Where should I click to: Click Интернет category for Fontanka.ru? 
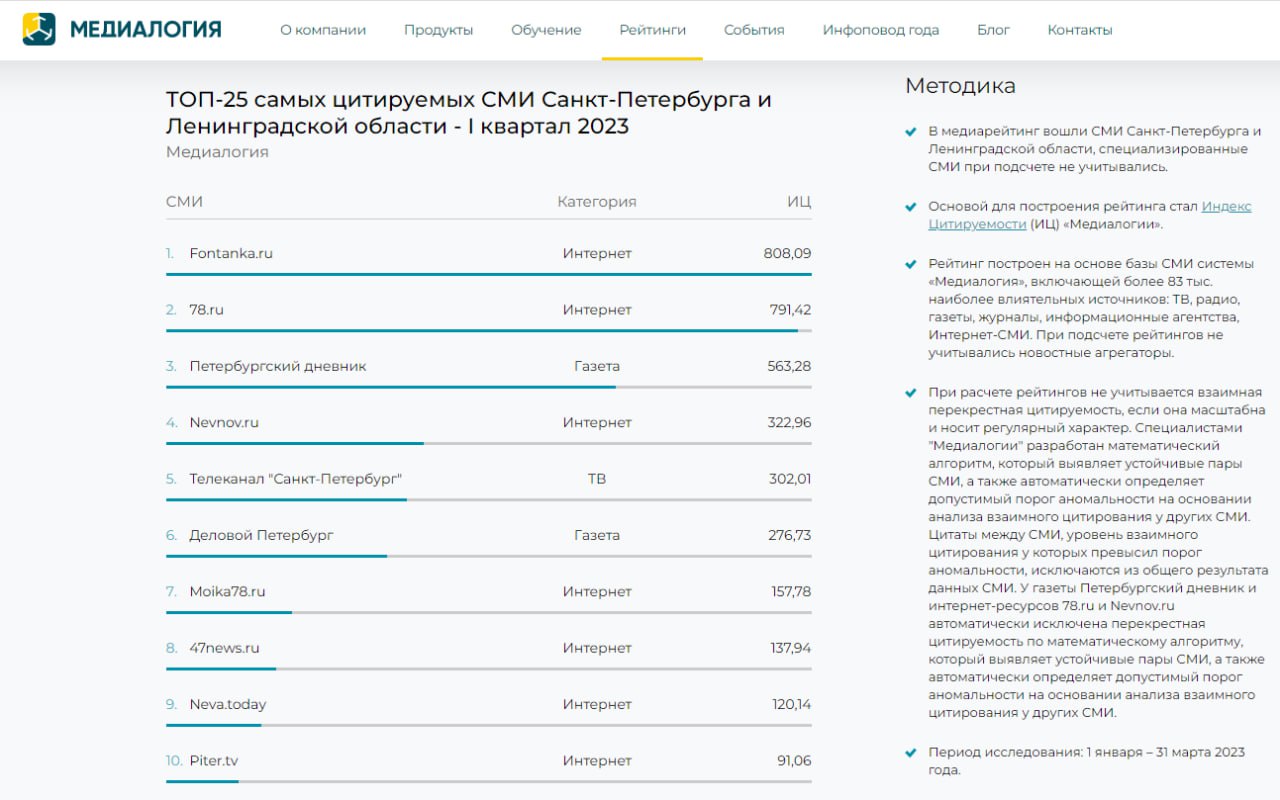click(x=597, y=253)
